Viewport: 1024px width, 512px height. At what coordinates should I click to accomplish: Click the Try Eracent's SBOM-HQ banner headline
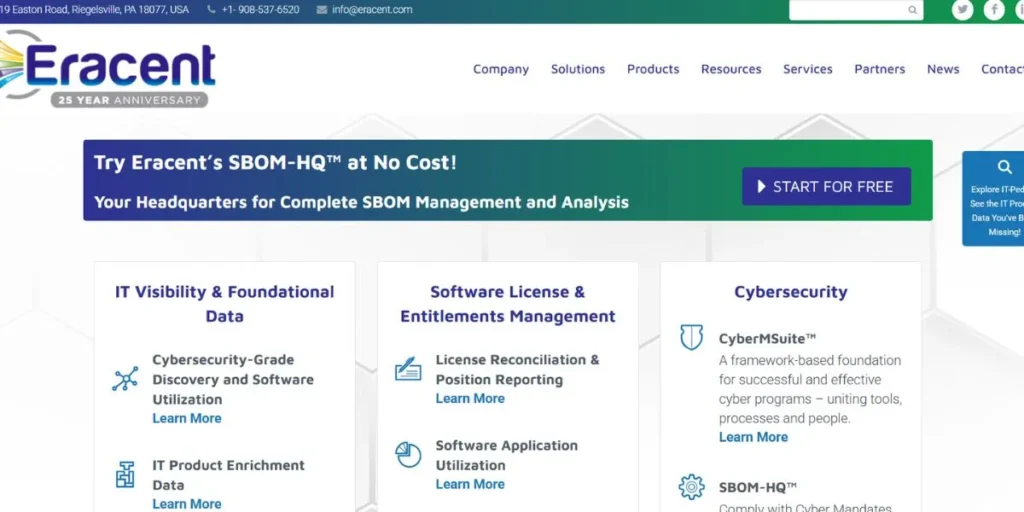[x=275, y=163]
